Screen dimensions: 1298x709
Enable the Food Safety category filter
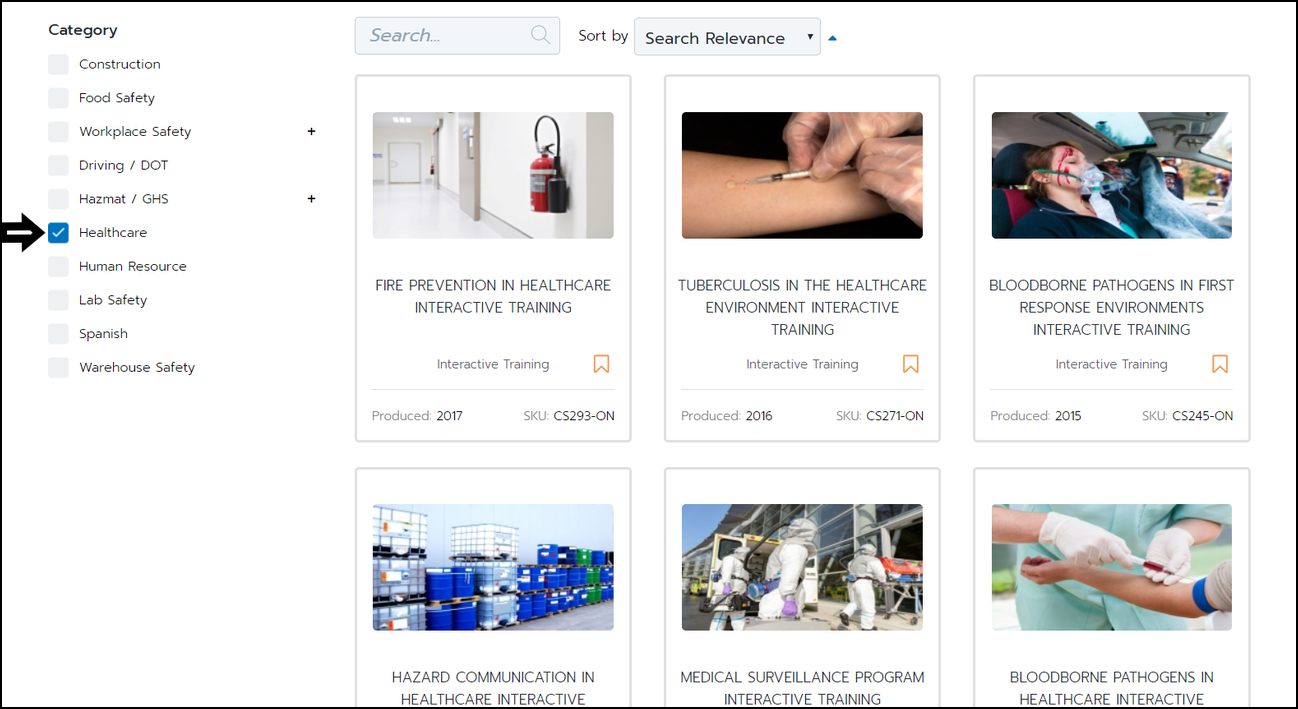pos(59,98)
